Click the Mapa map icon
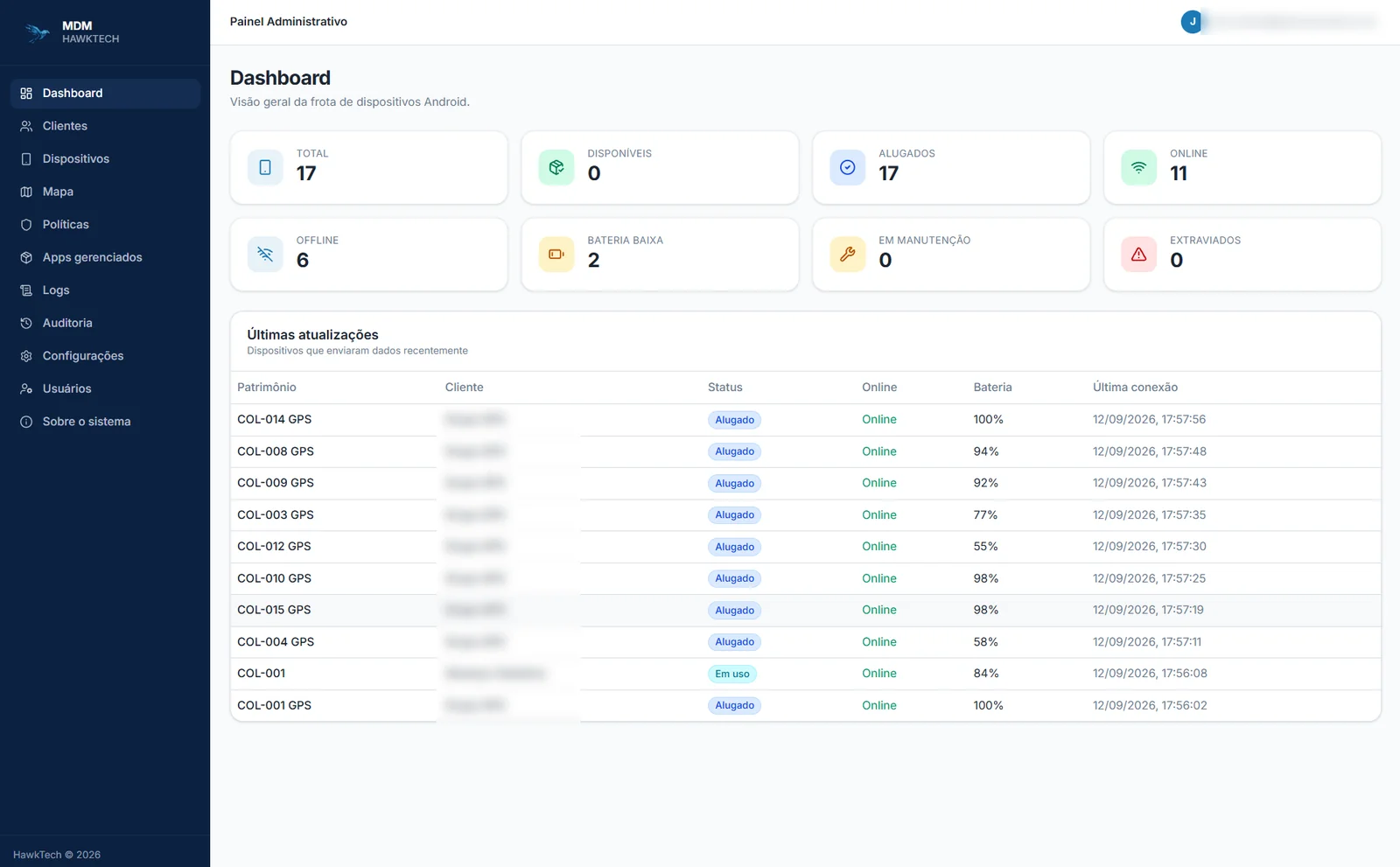This screenshot has height=867, width=1400. point(26,192)
